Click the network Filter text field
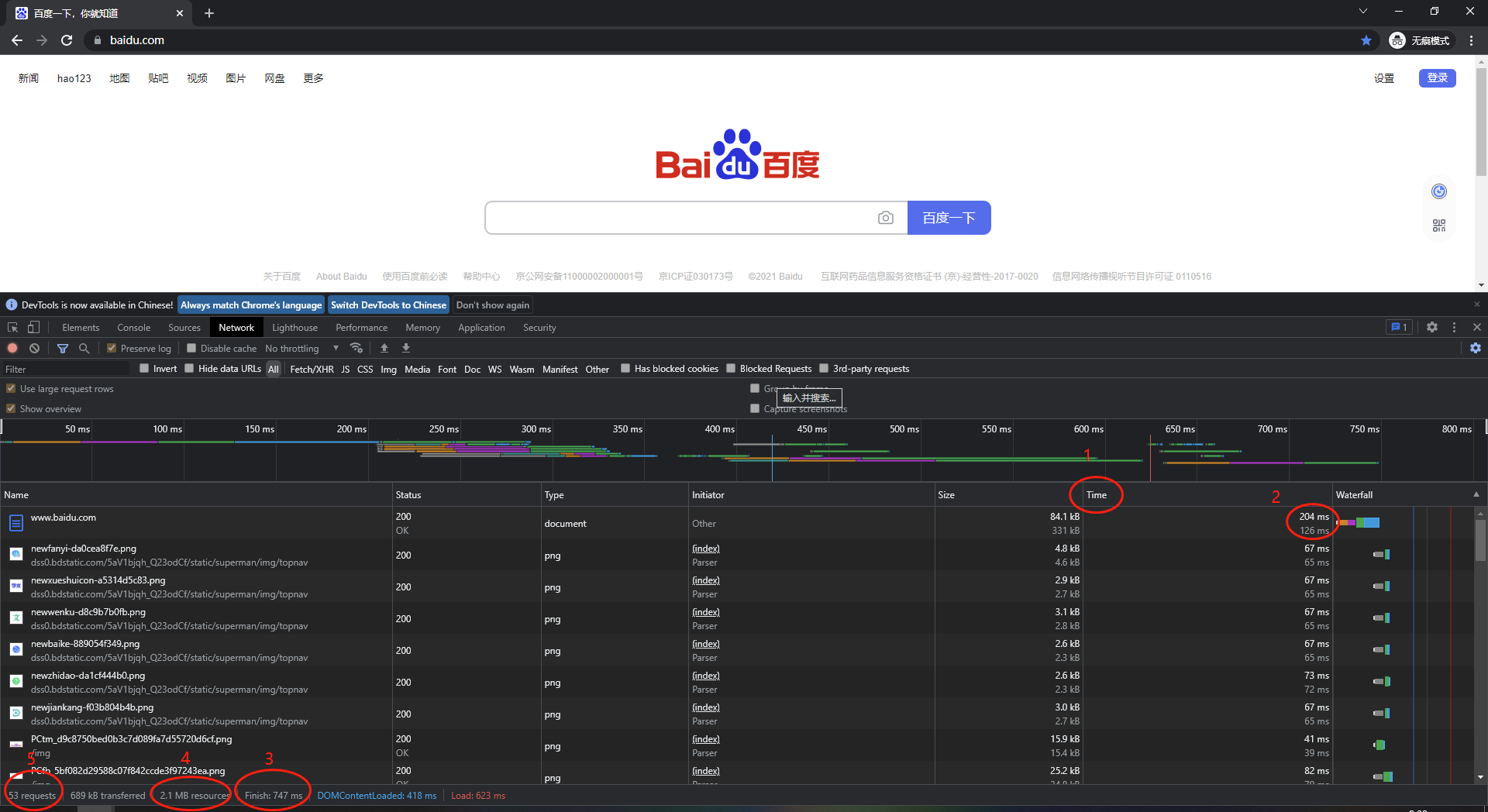Viewport: 1488px width, 812px height. tap(66, 369)
